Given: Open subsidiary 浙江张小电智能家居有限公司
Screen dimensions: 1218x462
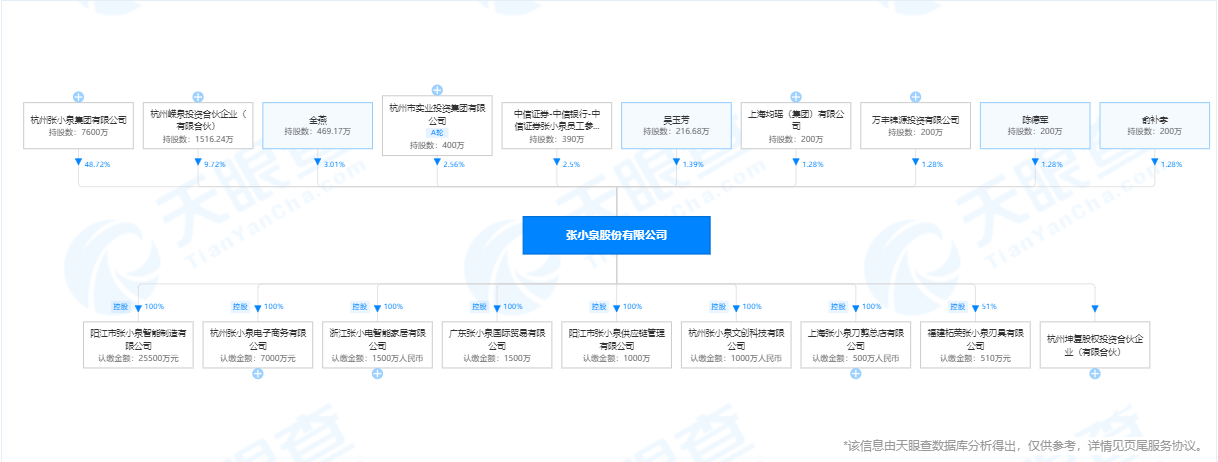Looking at the screenshot, I should 377,344.
